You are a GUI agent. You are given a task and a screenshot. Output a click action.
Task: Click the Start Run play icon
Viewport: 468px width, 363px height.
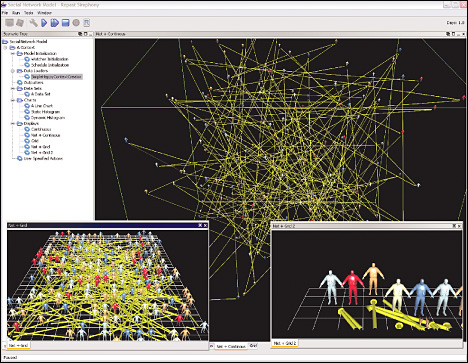coord(44,23)
